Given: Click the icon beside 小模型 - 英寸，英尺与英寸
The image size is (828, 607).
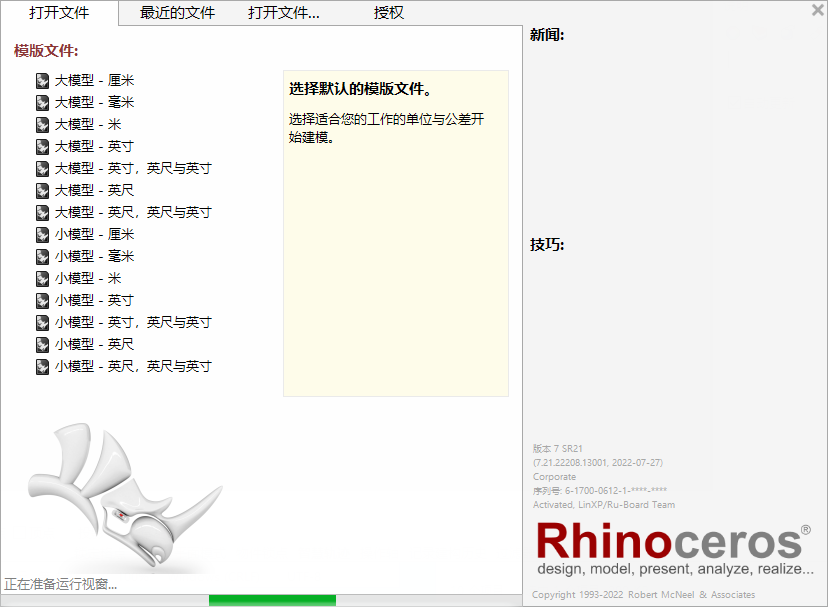Looking at the screenshot, I should (42, 322).
